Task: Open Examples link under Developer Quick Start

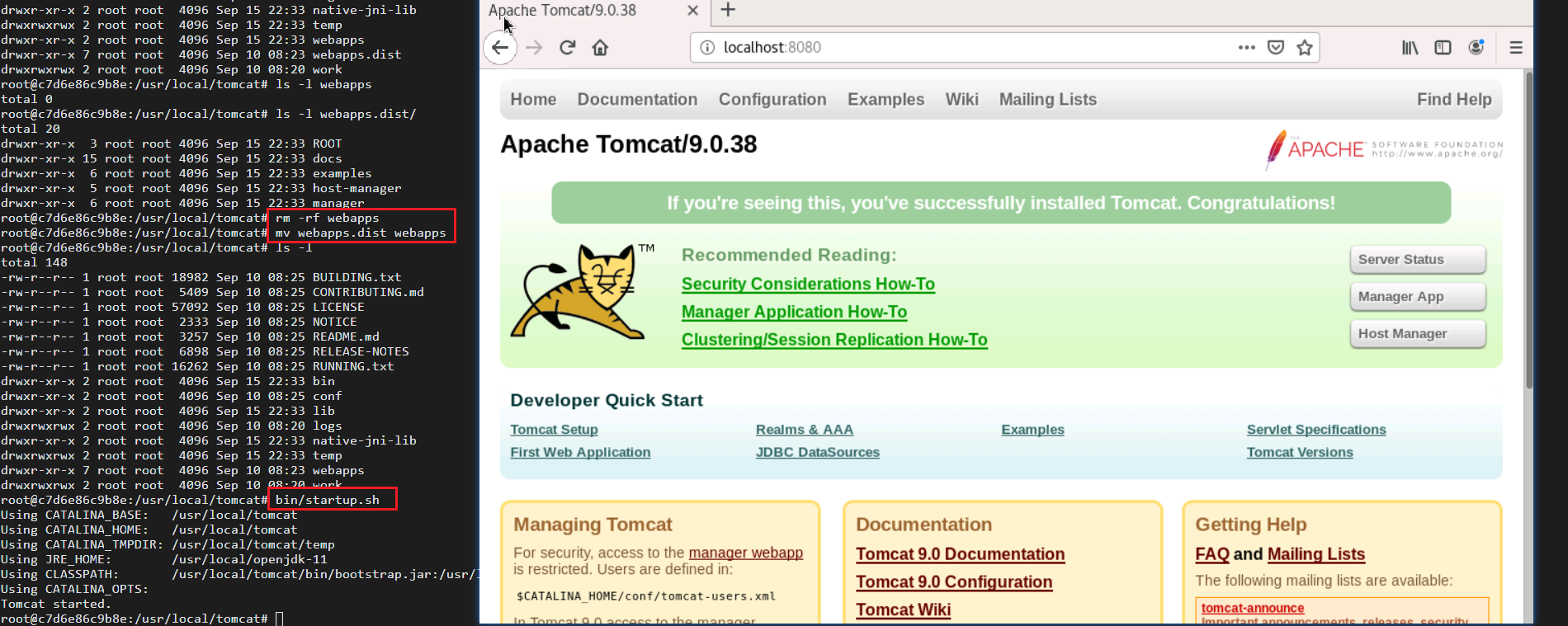Action: 1032,430
